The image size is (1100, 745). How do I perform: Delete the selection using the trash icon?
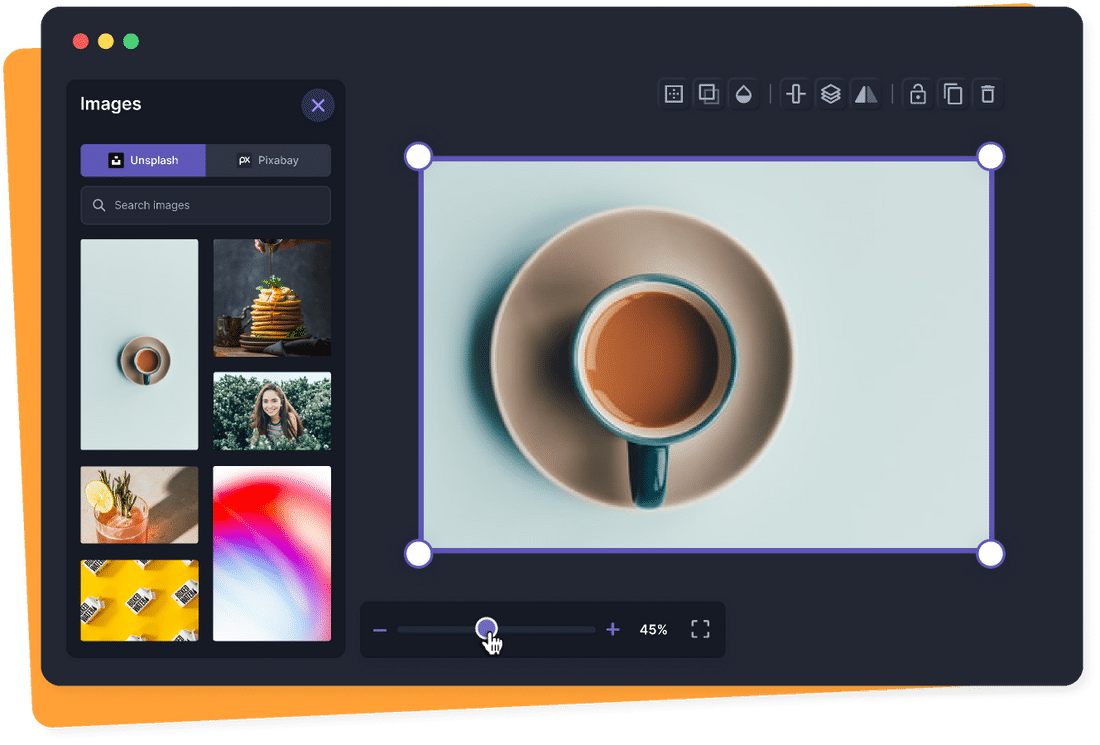pyautogui.click(x=988, y=93)
